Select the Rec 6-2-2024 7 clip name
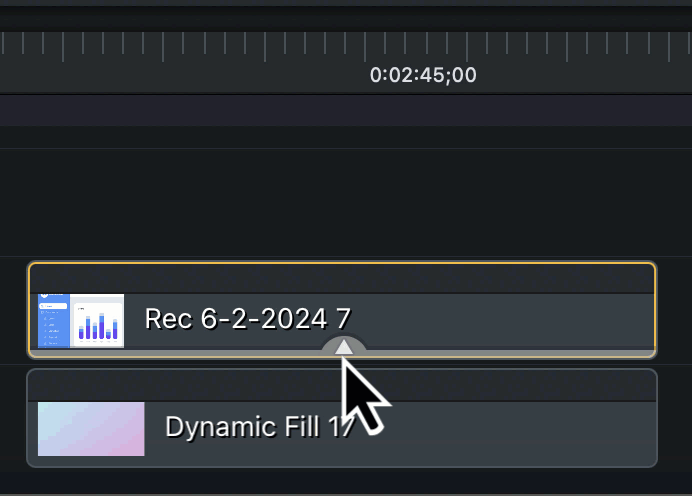Viewport: 692px width, 496px height. (248, 319)
